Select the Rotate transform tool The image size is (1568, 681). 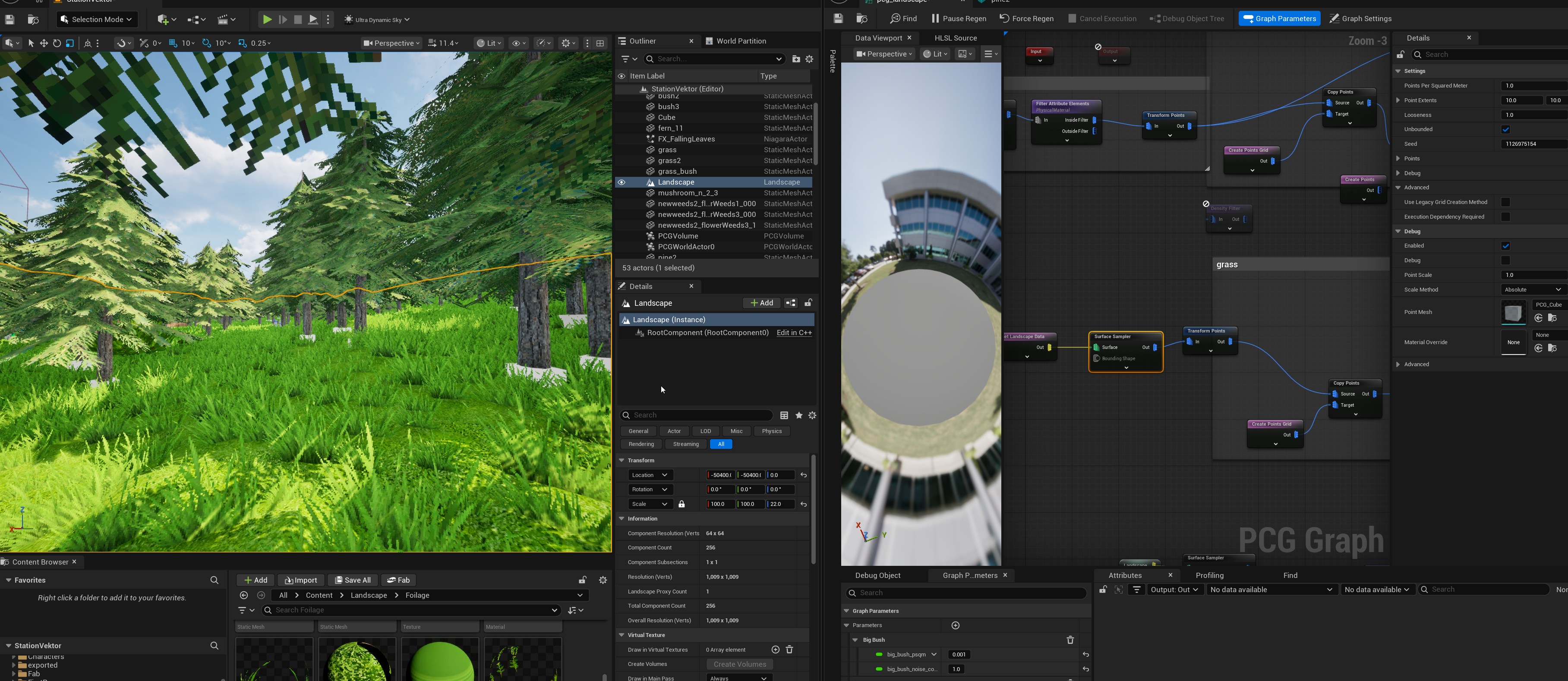(x=57, y=43)
